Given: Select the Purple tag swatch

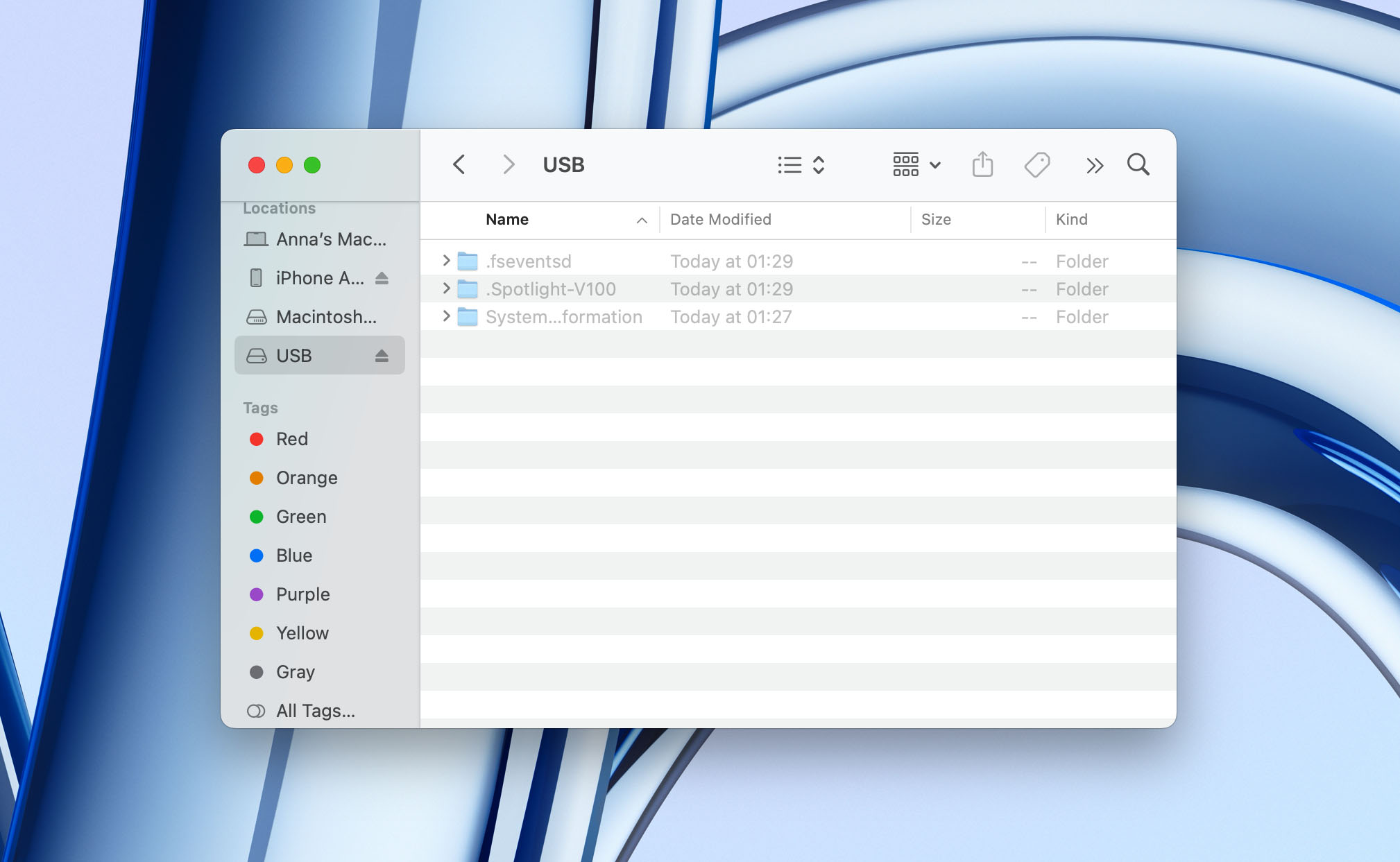Looking at the screenshot, I should pyautogui.click(x=257, y=594).
